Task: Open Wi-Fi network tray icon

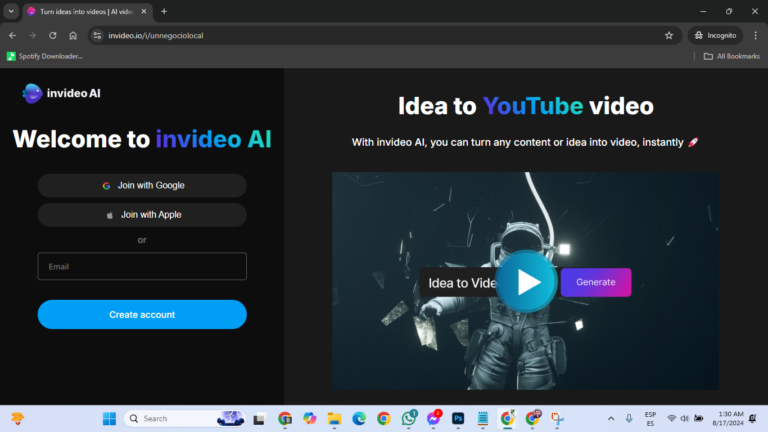Action: coord(672,419)
